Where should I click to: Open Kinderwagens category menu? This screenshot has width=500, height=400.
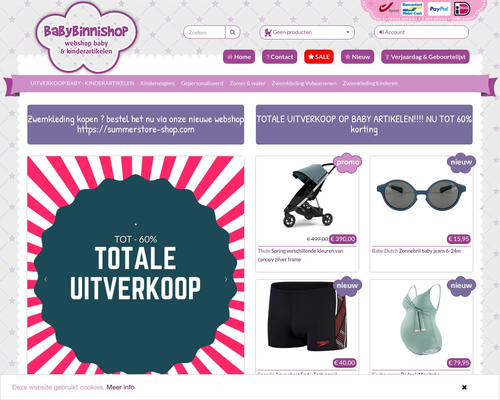[x=157, y=83]
